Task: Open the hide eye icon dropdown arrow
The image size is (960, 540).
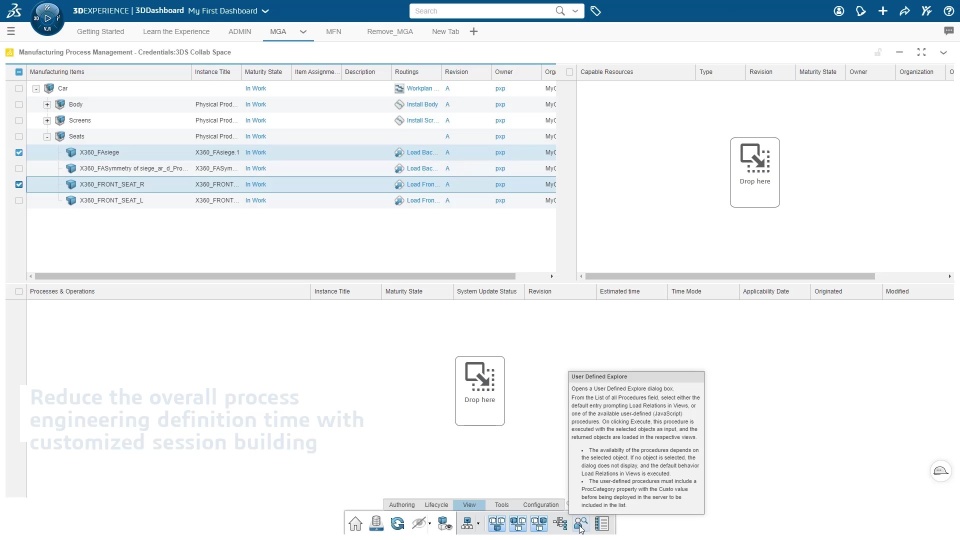Action: [x=429, y=524]
